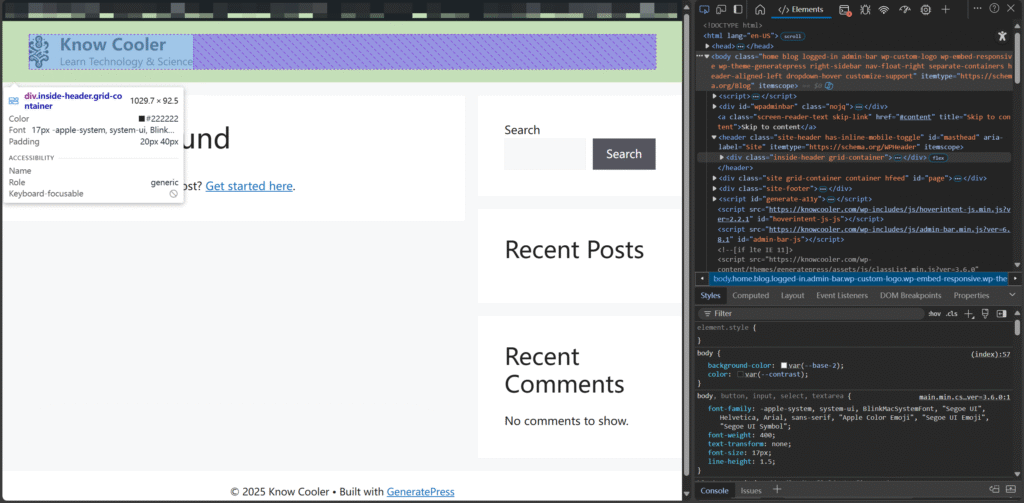Toggle the :hov element state button
This screenshot has height=503, width=1024.
click(x=935, y=314)
